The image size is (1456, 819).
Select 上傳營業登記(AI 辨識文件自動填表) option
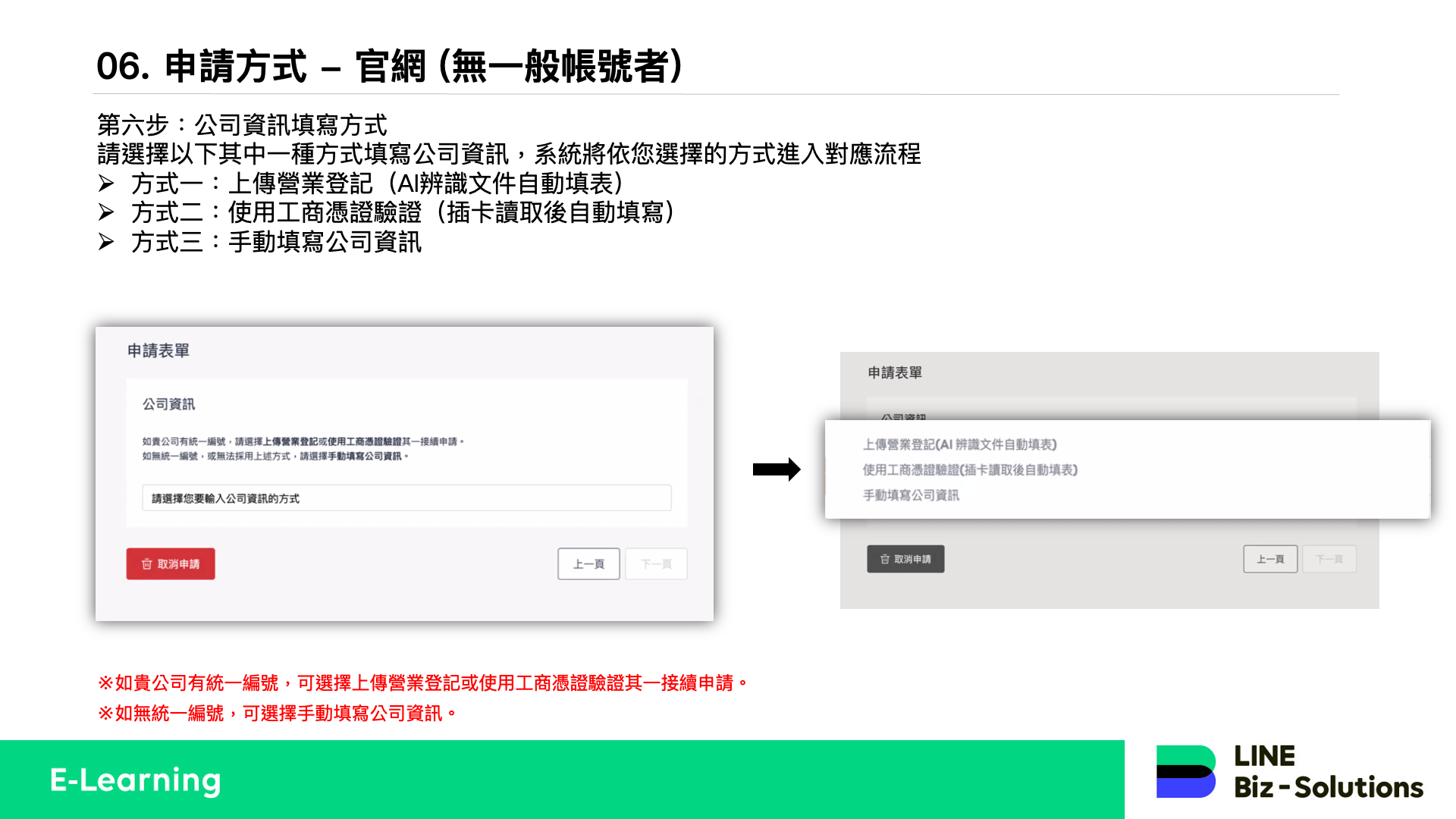click(x=959, y=444)
